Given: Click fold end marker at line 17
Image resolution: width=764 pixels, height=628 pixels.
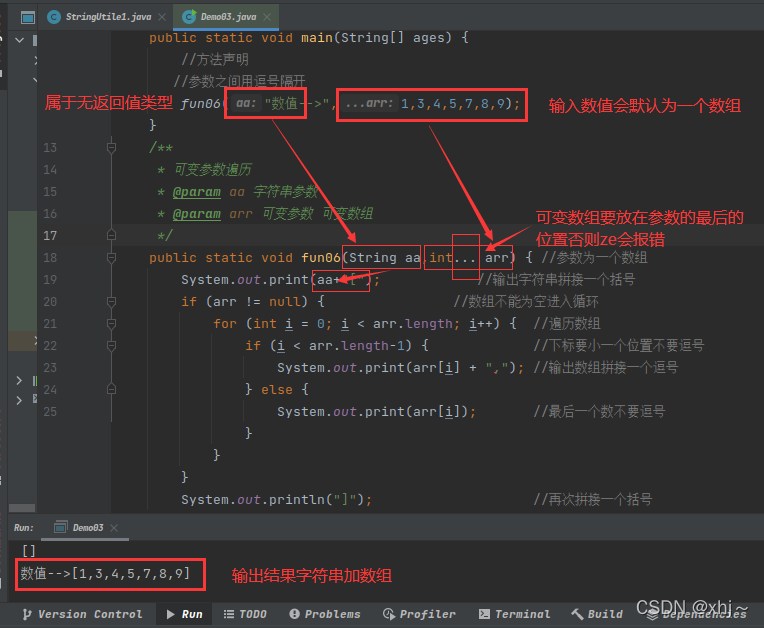Looking at the screenshot, I should point(111,235).
